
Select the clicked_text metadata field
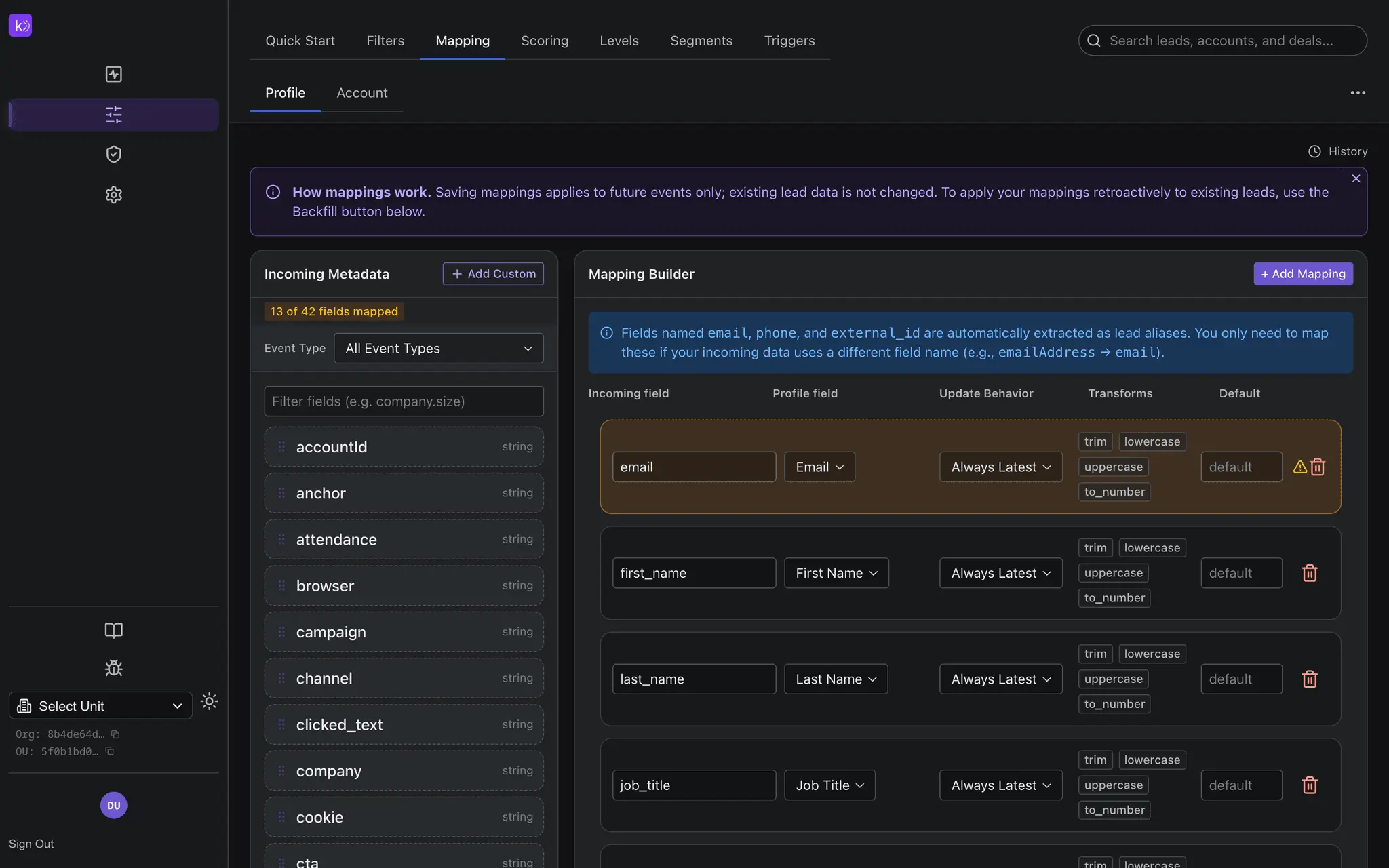click(404, 724)
